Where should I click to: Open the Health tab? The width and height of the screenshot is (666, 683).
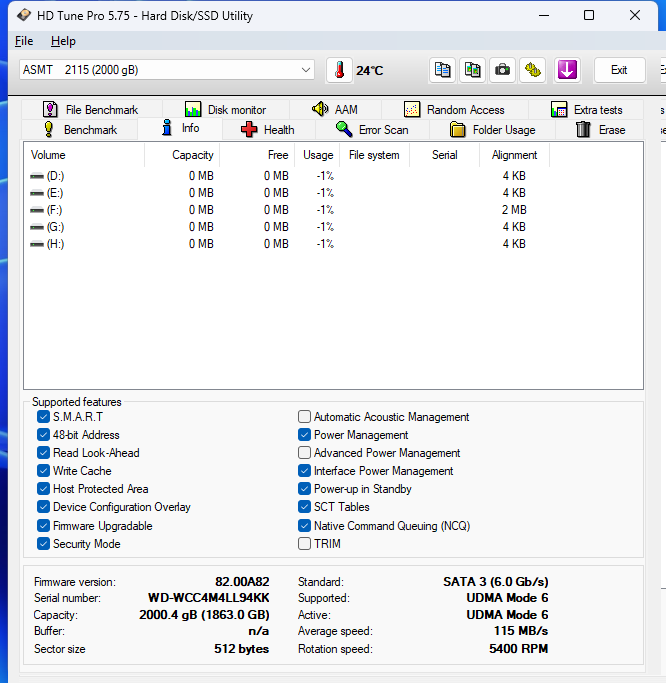(x=268, y=130)
